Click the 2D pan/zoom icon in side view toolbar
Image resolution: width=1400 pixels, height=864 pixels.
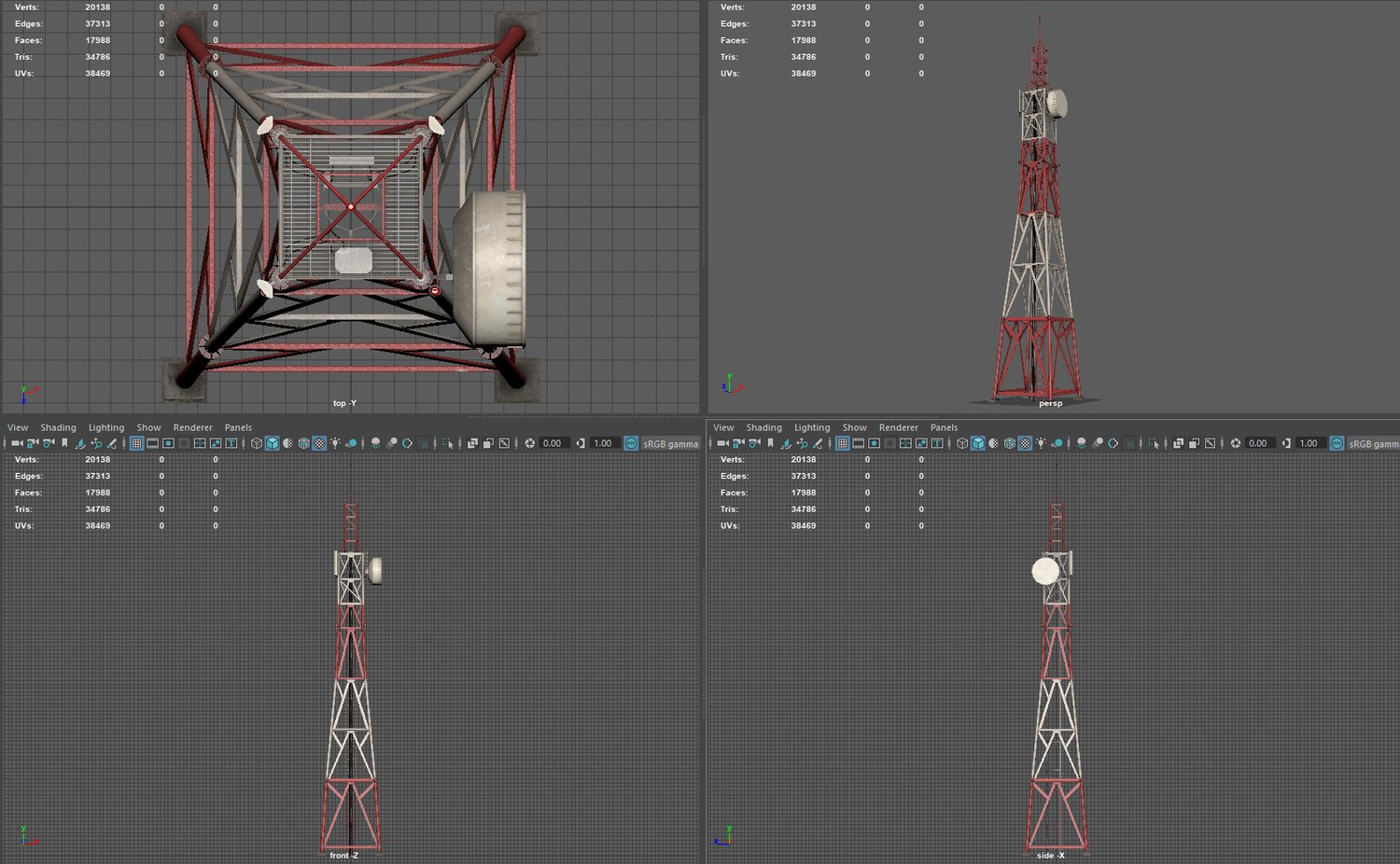coord(802,443)
